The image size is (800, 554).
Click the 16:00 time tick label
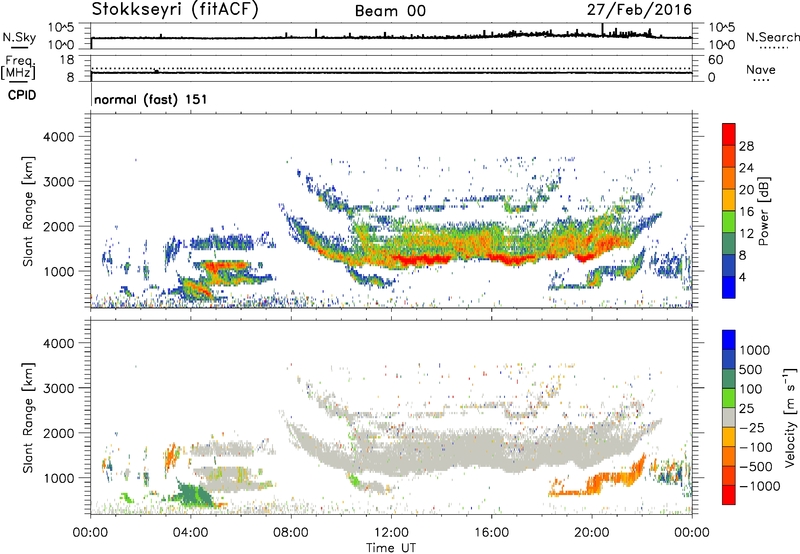coord(491,533)
